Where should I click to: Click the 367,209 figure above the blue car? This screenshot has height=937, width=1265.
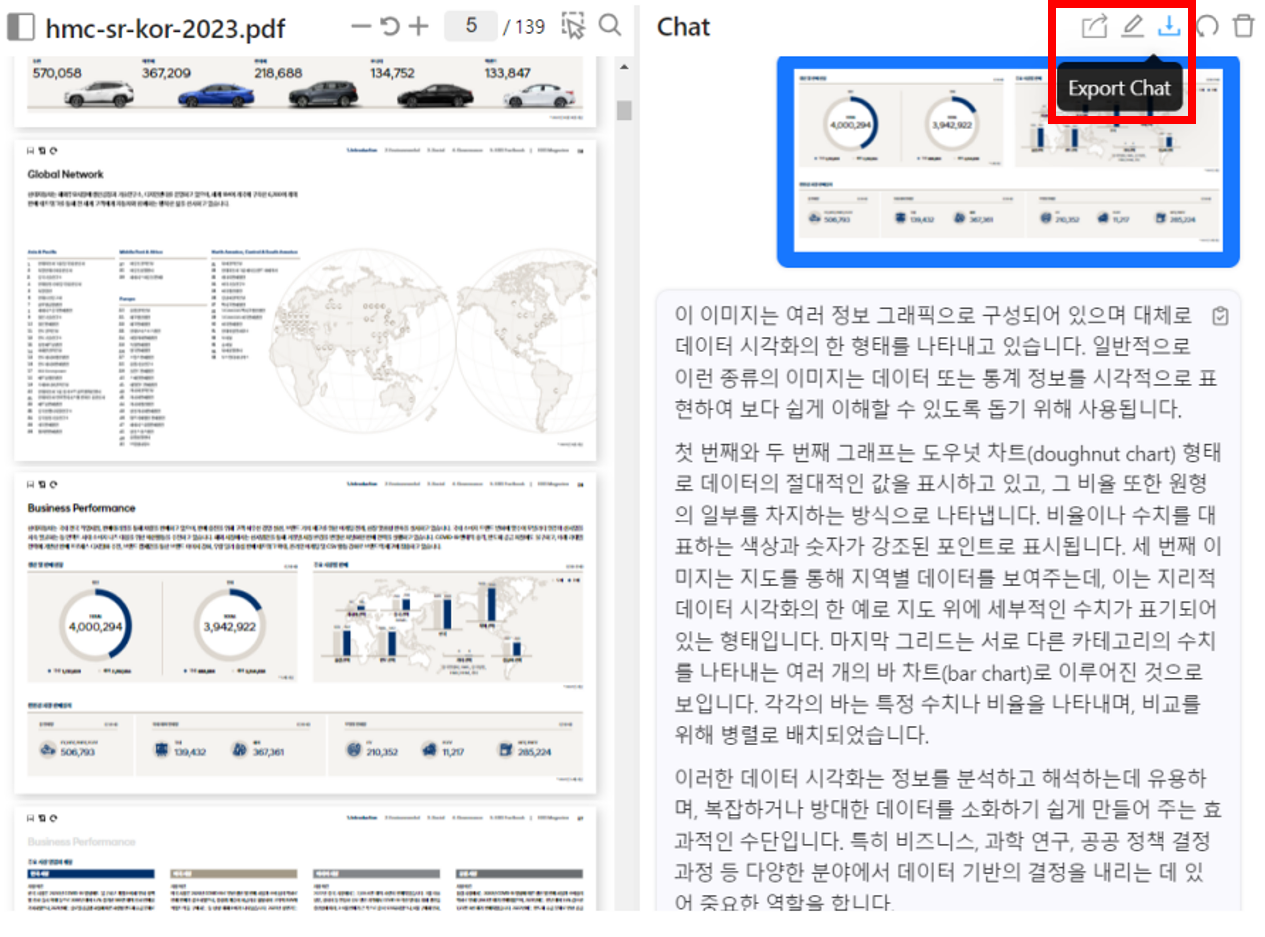[166, 72]
